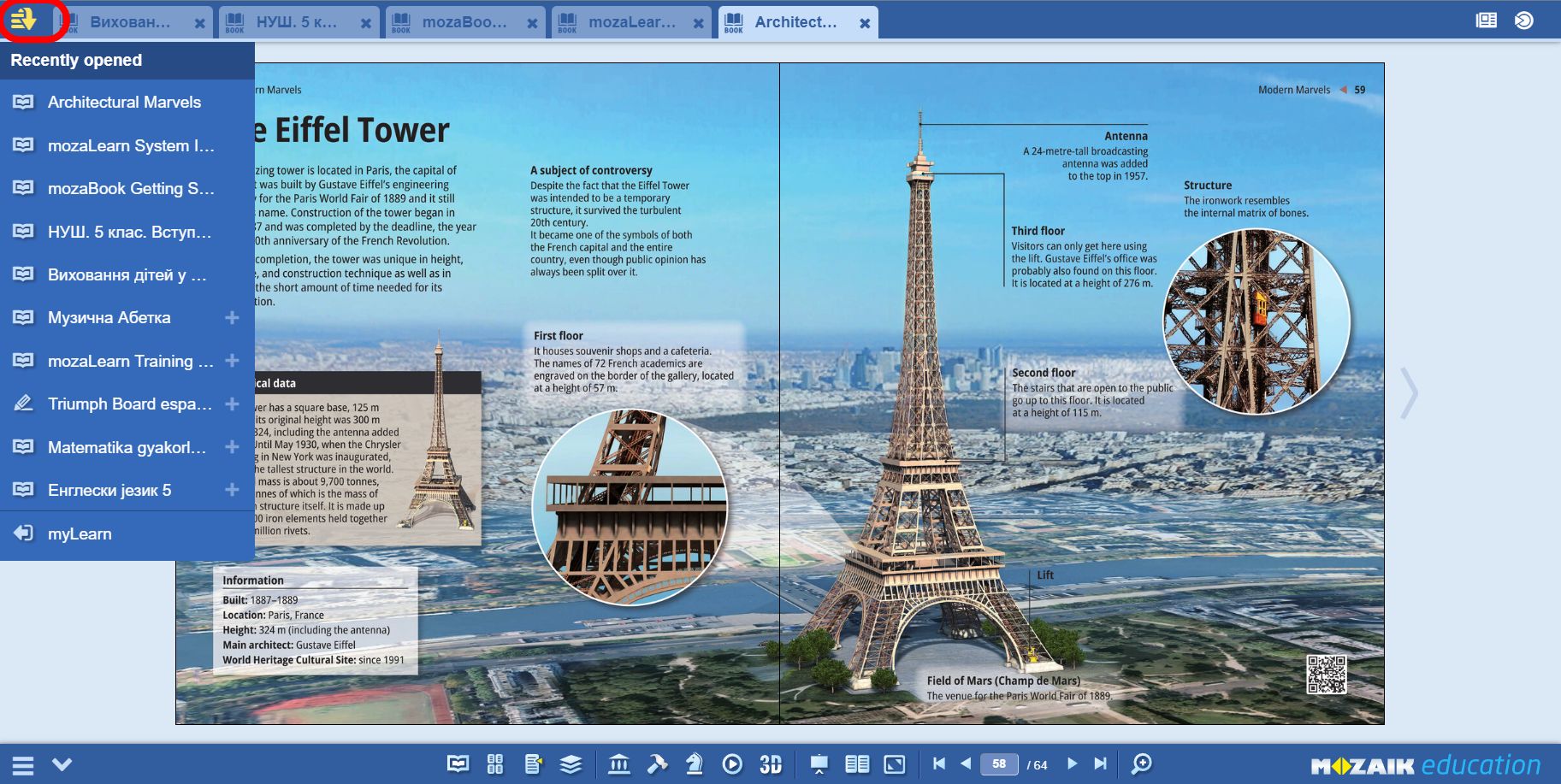Collapse the bottom toolbar with chevron
Screen dimensions: 1561x784
[x=62, y=763]
